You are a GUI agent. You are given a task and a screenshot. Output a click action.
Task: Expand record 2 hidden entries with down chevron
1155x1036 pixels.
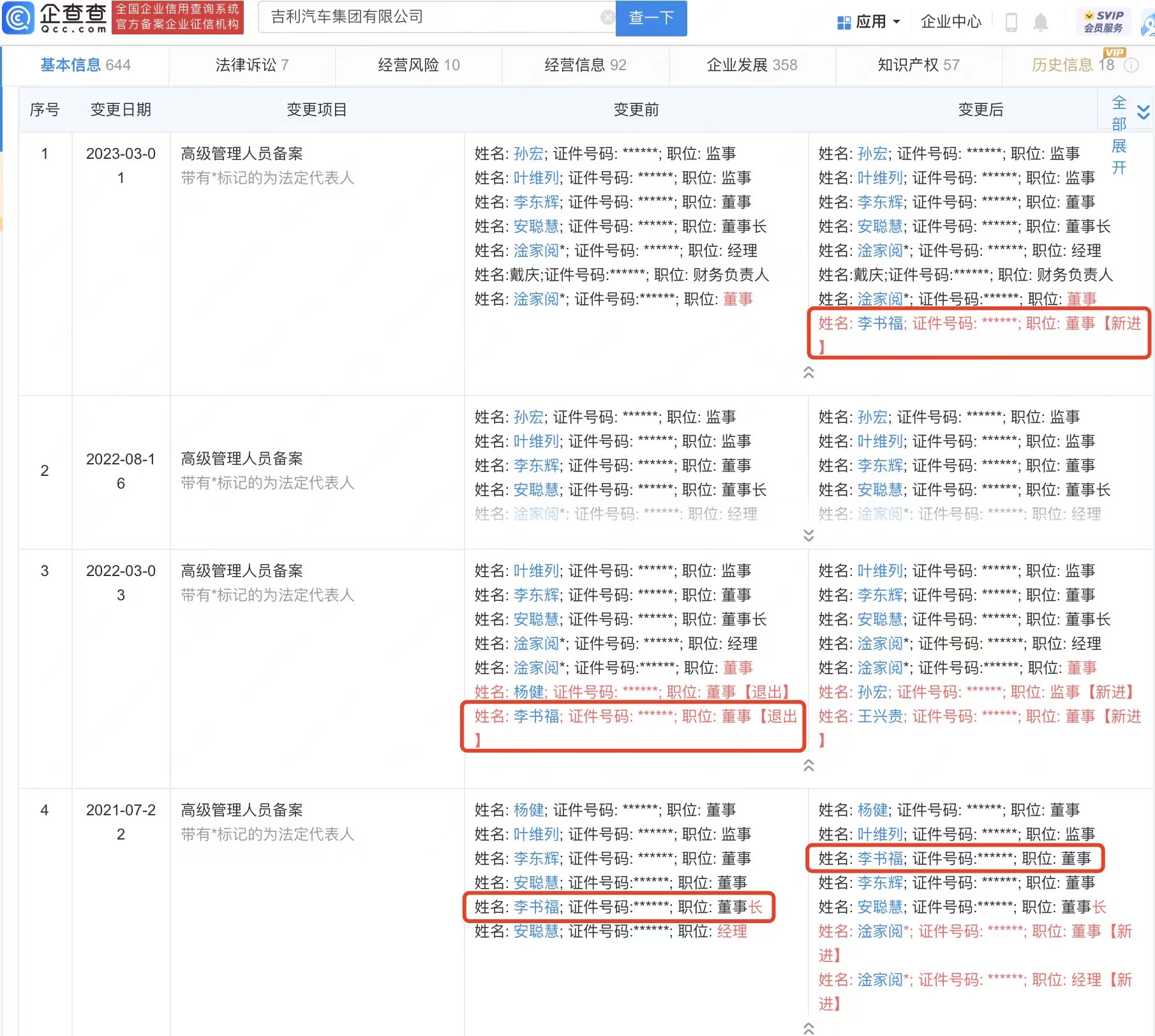pyautogui.click(x=808, y=536)
